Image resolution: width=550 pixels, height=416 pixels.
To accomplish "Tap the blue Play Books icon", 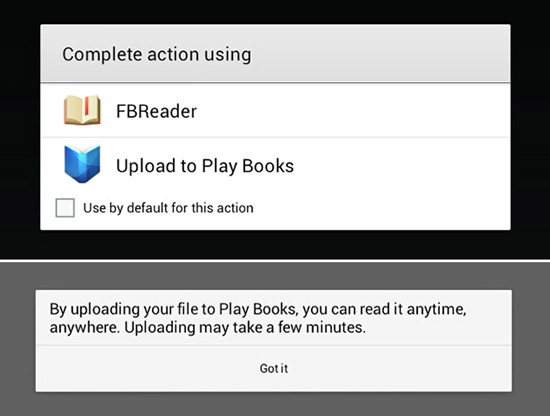I will [82, 164].
